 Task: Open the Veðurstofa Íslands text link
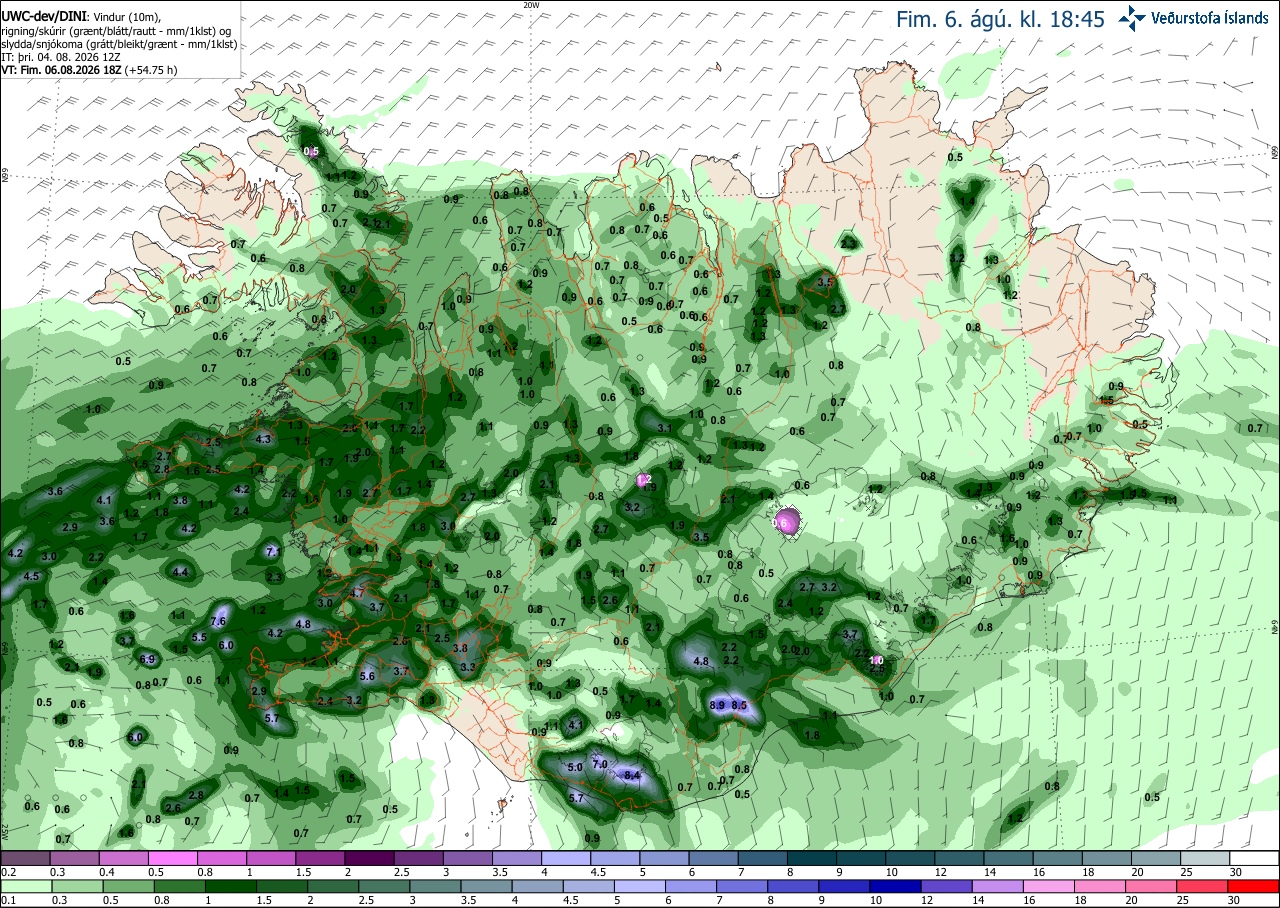pyautogui.click(x=1209, y=18)
